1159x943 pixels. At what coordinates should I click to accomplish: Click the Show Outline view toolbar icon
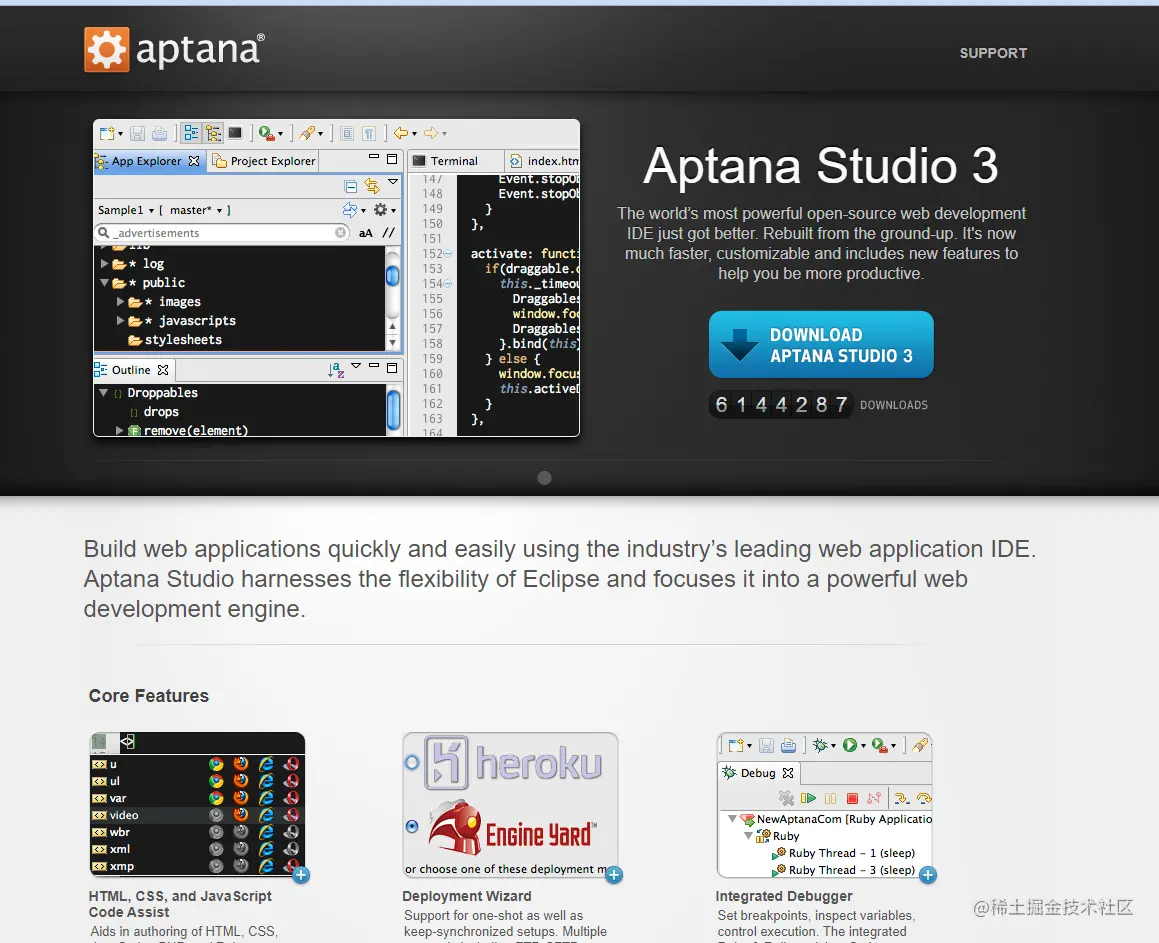(191, 133)
